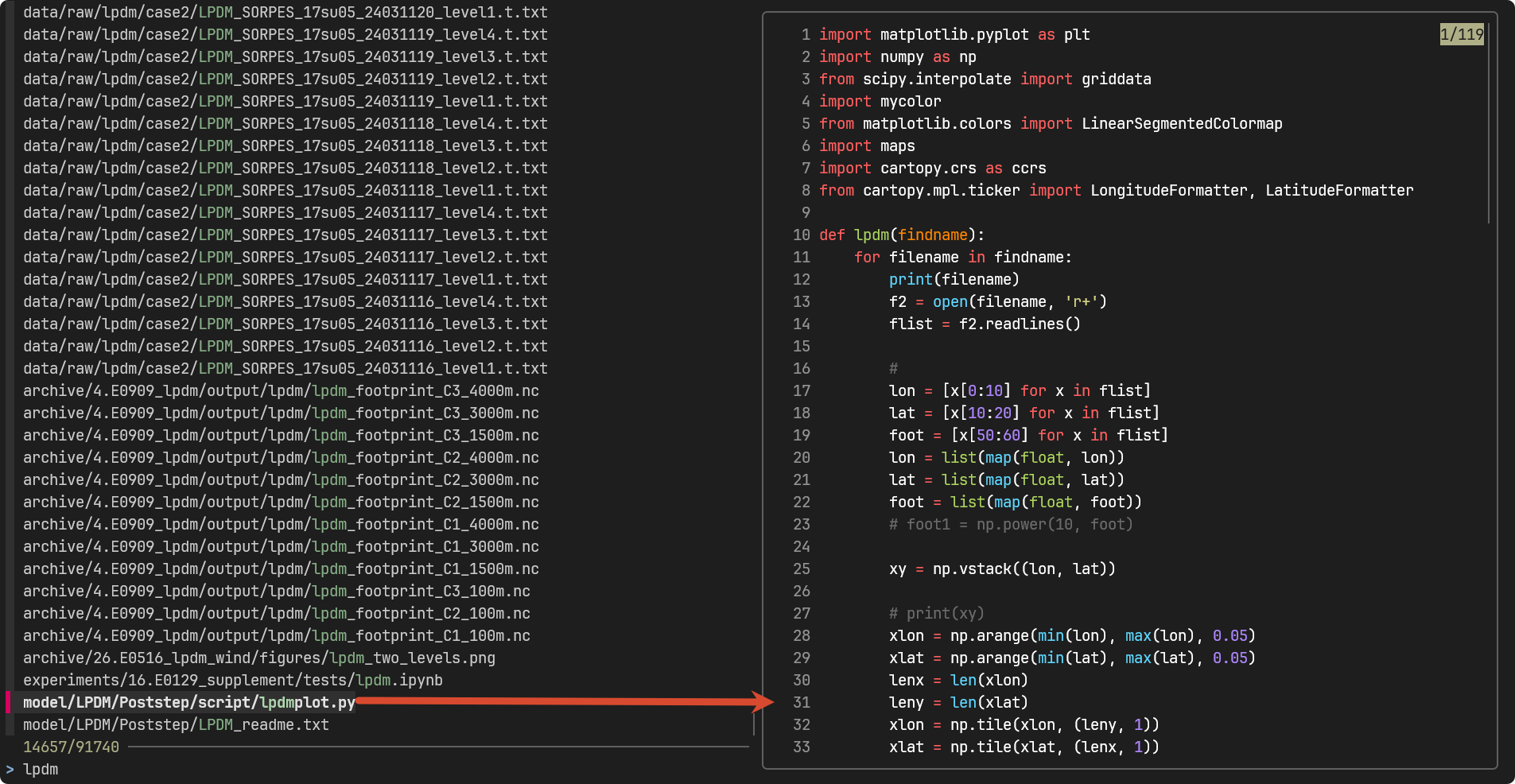Image resolution: width=1515 pixels, height=784 pixels.
Task: Select the 24031116_level4.t.txt result
Action: (x=286, y=301)
